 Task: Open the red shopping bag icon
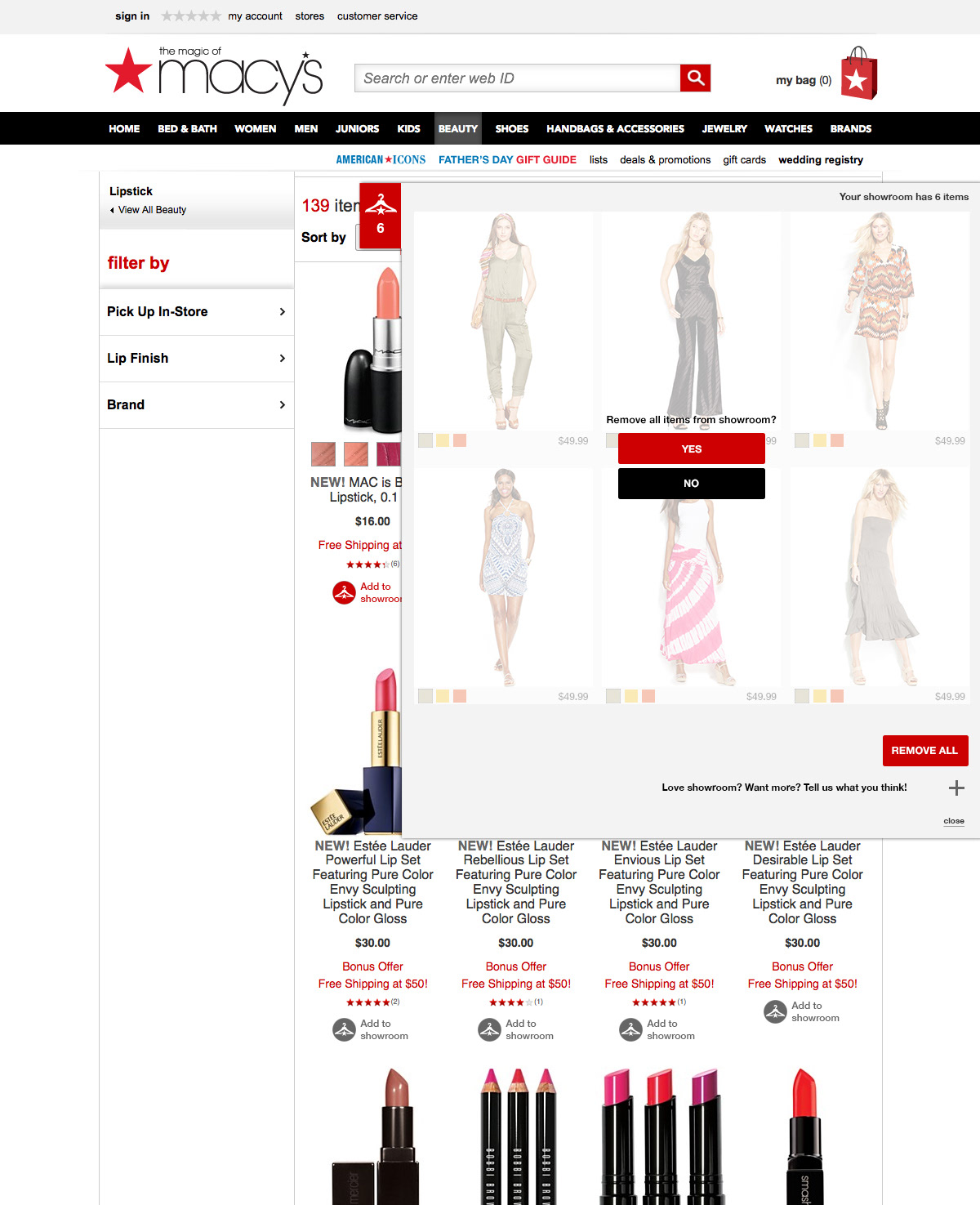pos(858,74)
